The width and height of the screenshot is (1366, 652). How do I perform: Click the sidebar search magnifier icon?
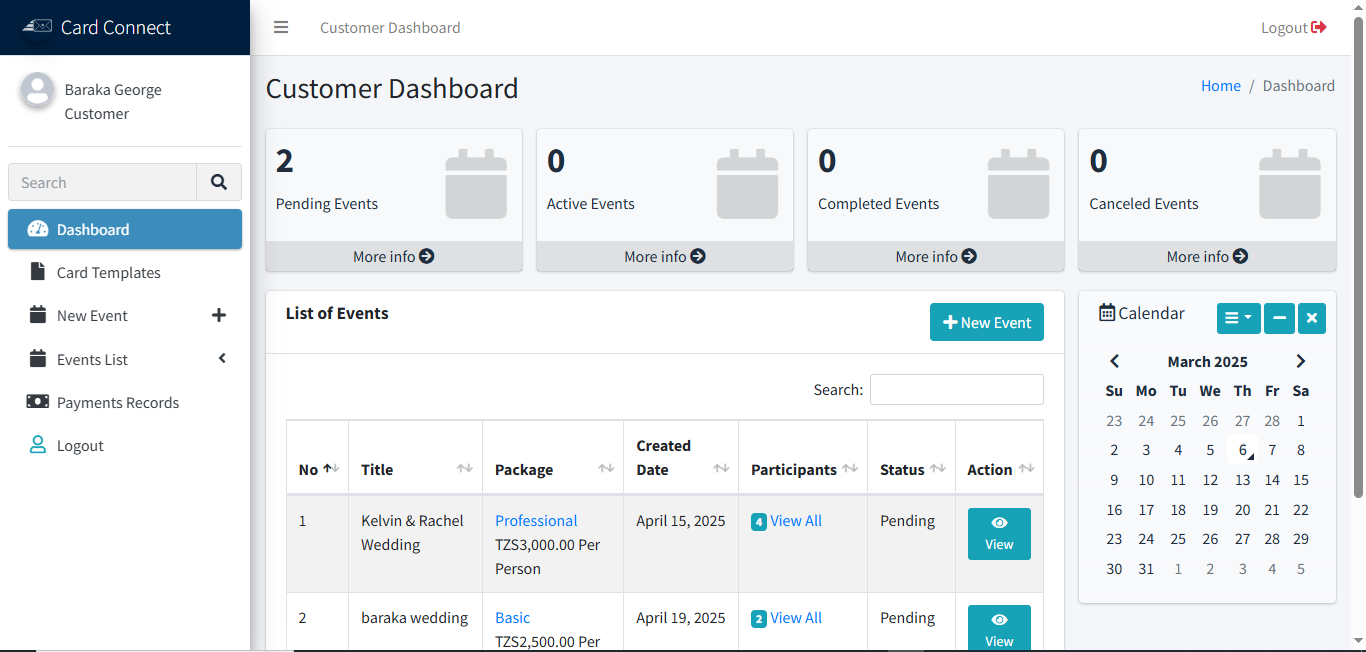[x=219, y=182]
